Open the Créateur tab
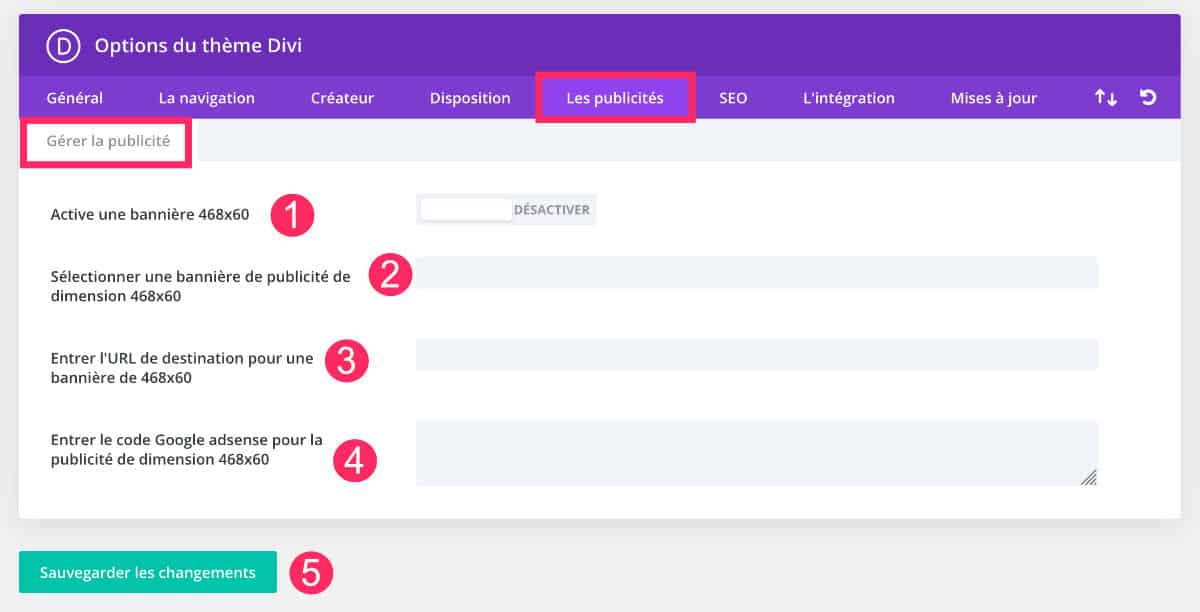1200x612 pixels. click(x=342, y=98)
